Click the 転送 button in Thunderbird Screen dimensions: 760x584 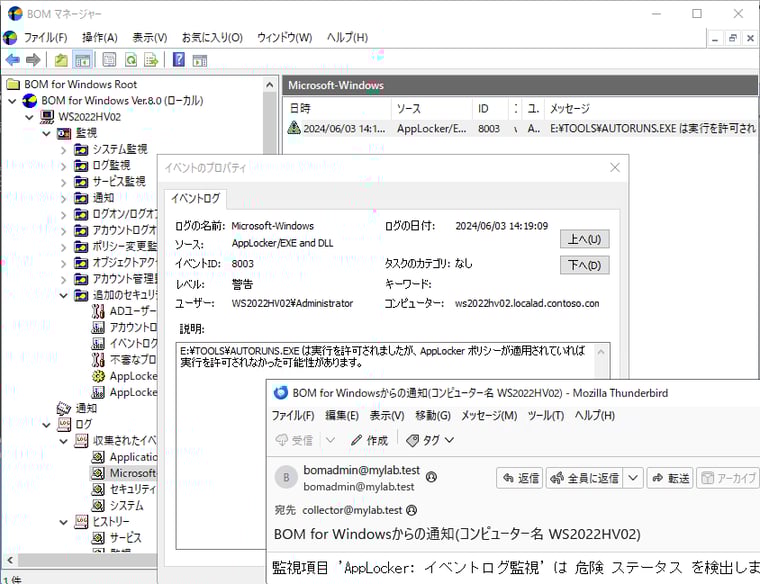pos(670,478)
